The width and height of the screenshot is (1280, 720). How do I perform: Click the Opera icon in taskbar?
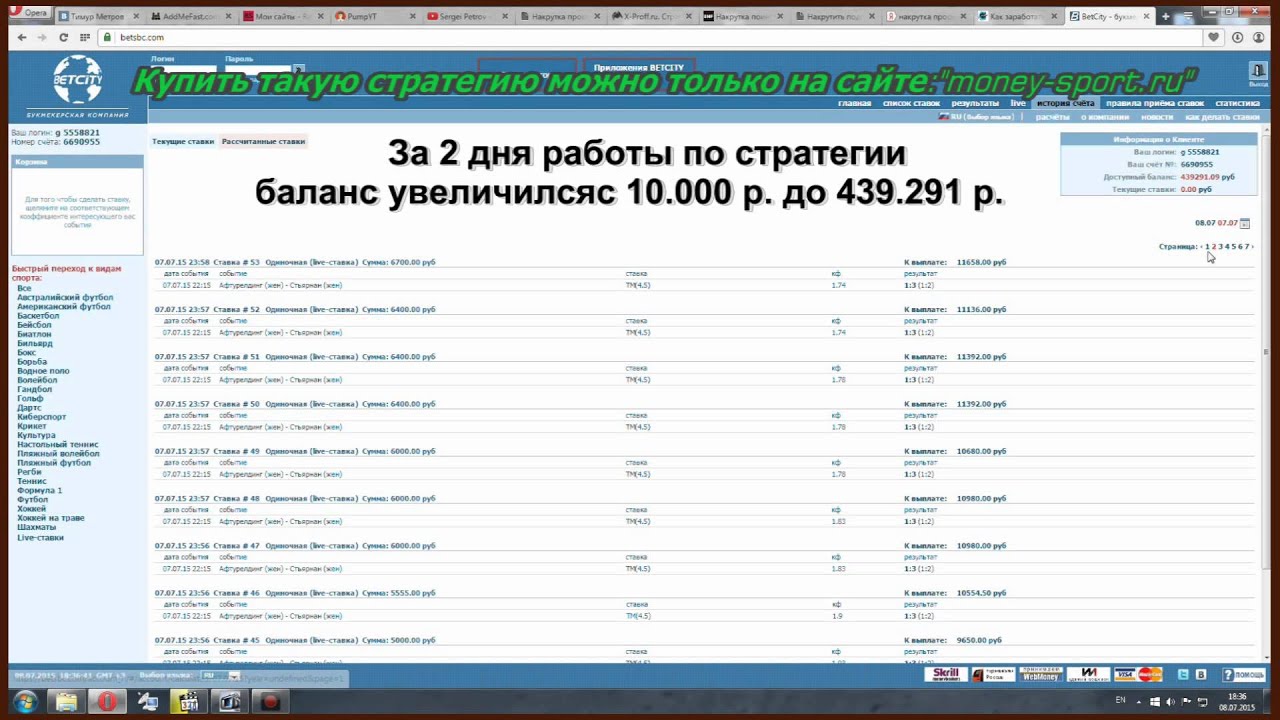tap(107, 702)
